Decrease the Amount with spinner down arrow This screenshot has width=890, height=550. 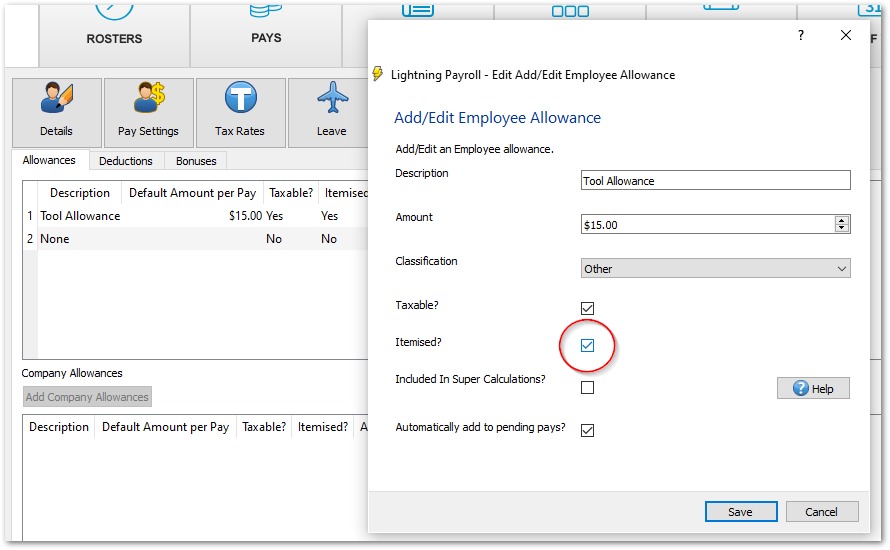point(842,228)
